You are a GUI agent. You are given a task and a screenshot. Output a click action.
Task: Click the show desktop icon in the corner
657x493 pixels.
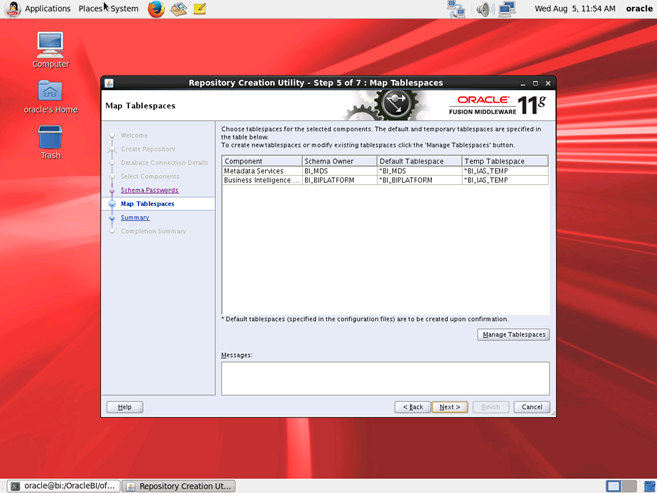coord(650,486)
